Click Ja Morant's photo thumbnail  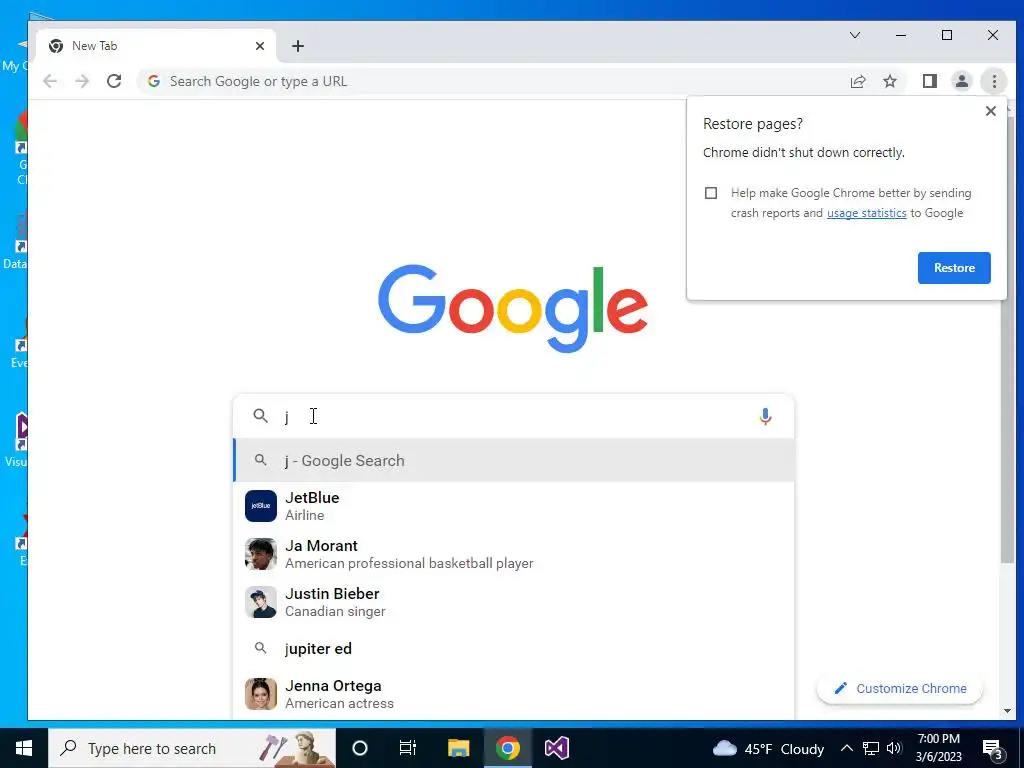[261, 554]
